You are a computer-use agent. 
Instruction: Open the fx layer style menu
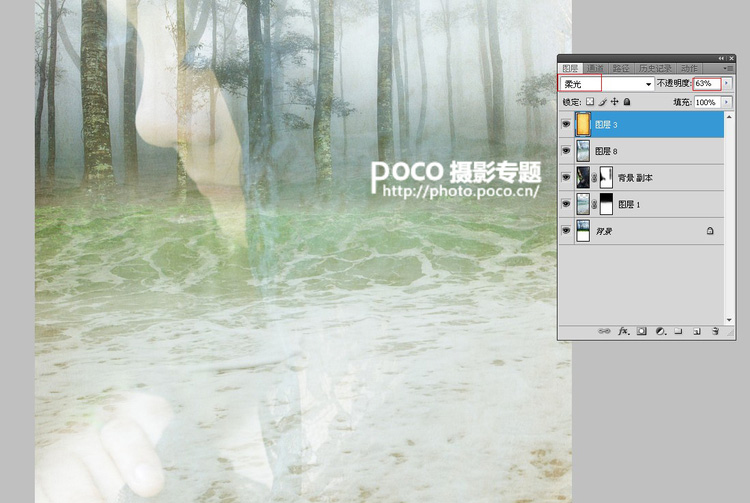click(x=623, y=331)
